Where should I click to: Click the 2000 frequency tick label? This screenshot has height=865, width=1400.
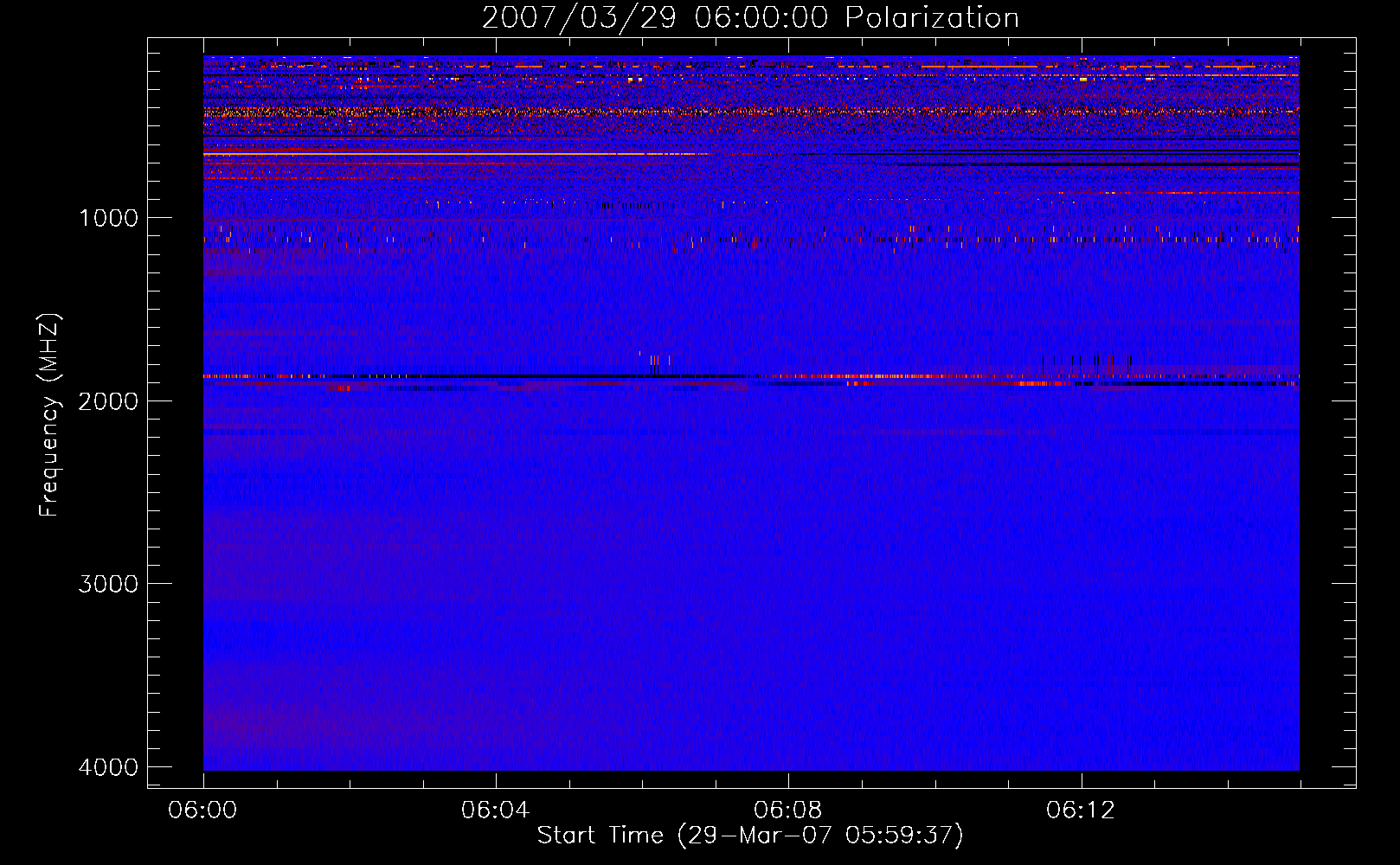(x=108, y=400)
